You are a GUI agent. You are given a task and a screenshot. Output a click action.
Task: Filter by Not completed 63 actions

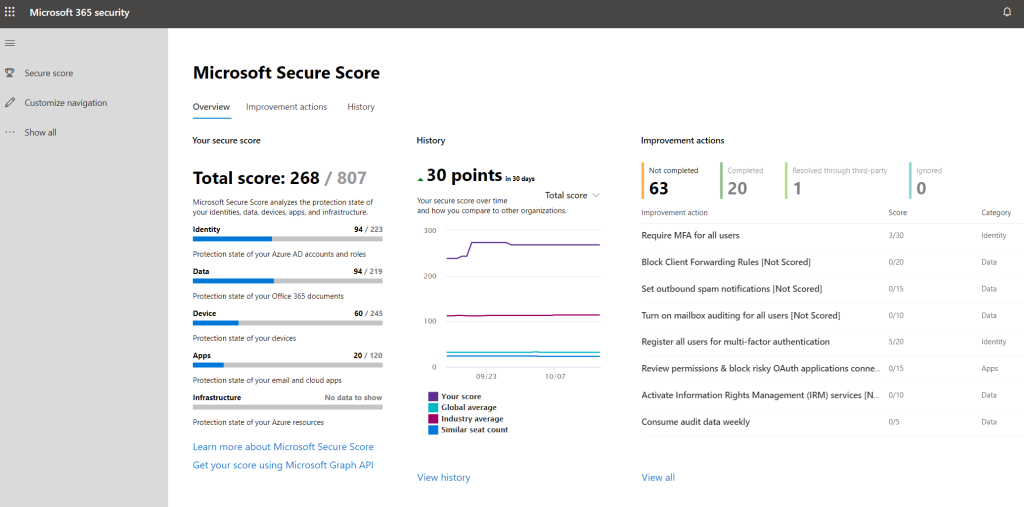pyautogui.click(x=673, y=181)
